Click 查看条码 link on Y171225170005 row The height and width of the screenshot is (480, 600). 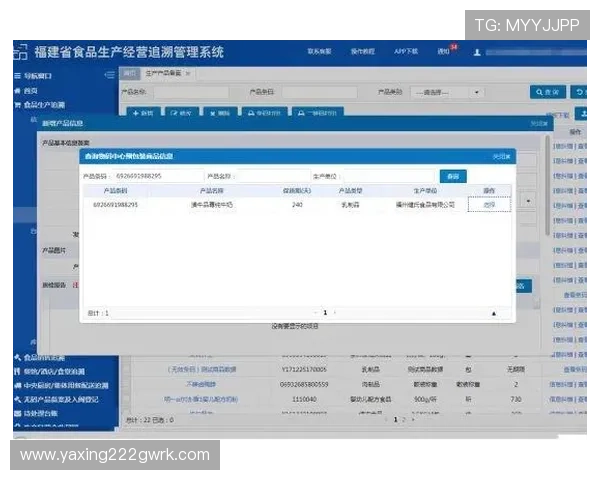click(x=575, y=369)
